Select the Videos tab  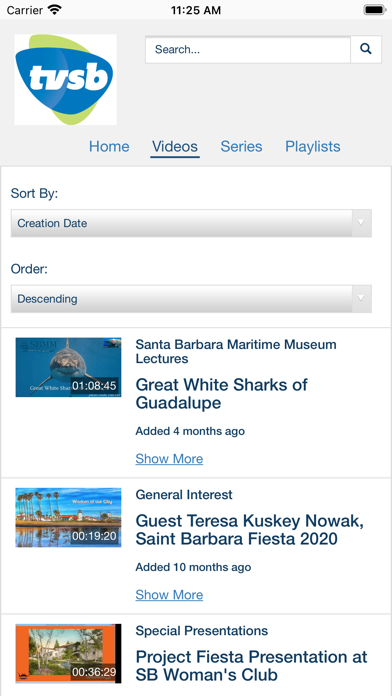175,146
